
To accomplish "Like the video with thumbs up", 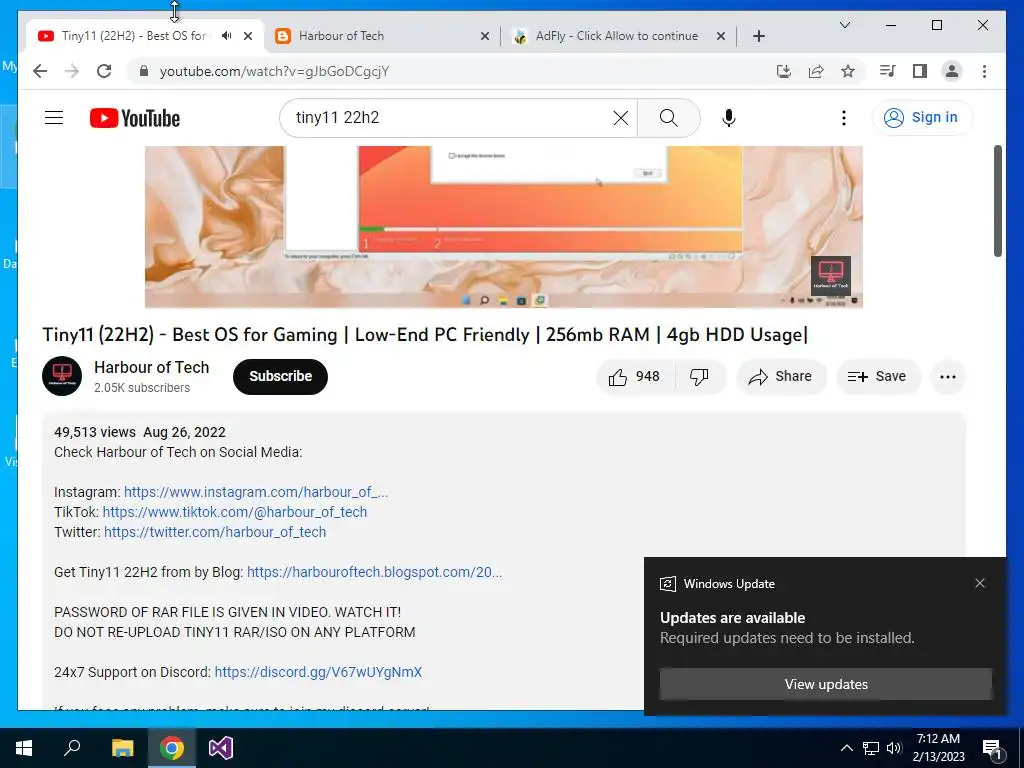I will 635,377.
